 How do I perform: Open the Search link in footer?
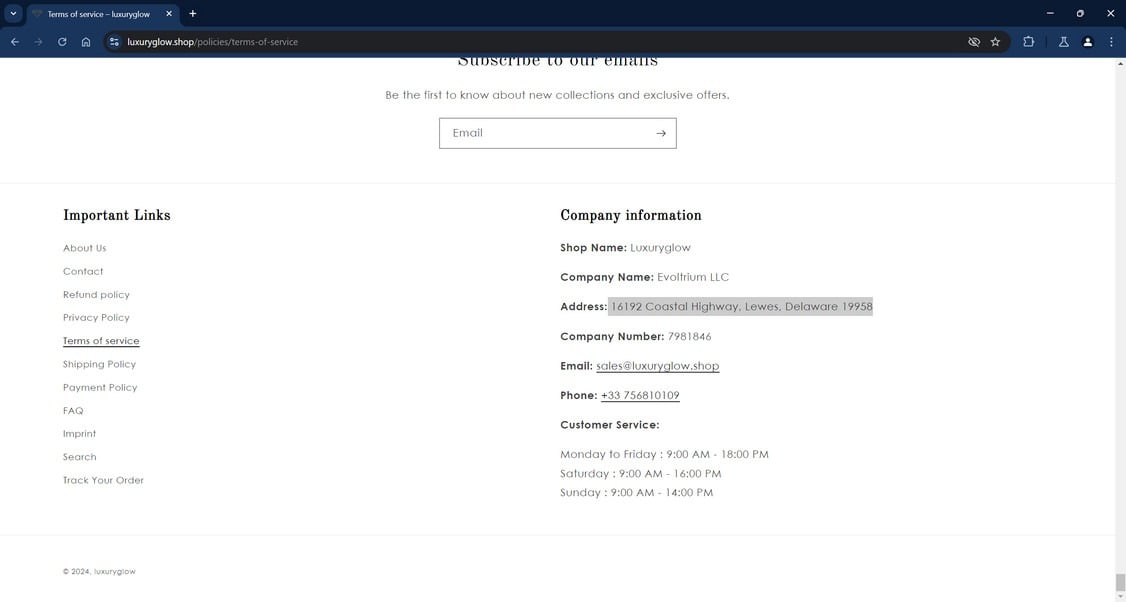[80, 457]
